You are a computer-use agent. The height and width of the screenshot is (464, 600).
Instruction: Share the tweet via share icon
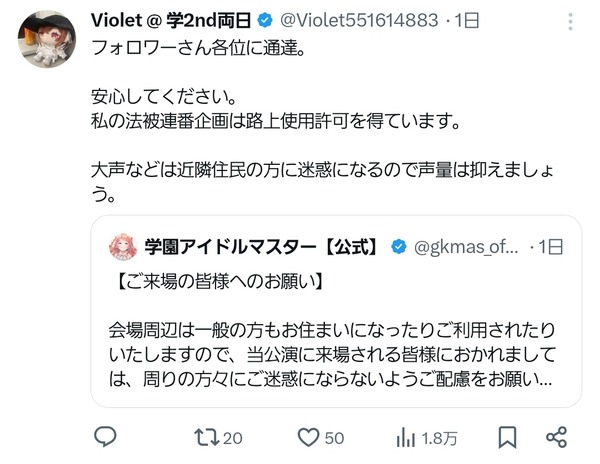pos(556,437)
